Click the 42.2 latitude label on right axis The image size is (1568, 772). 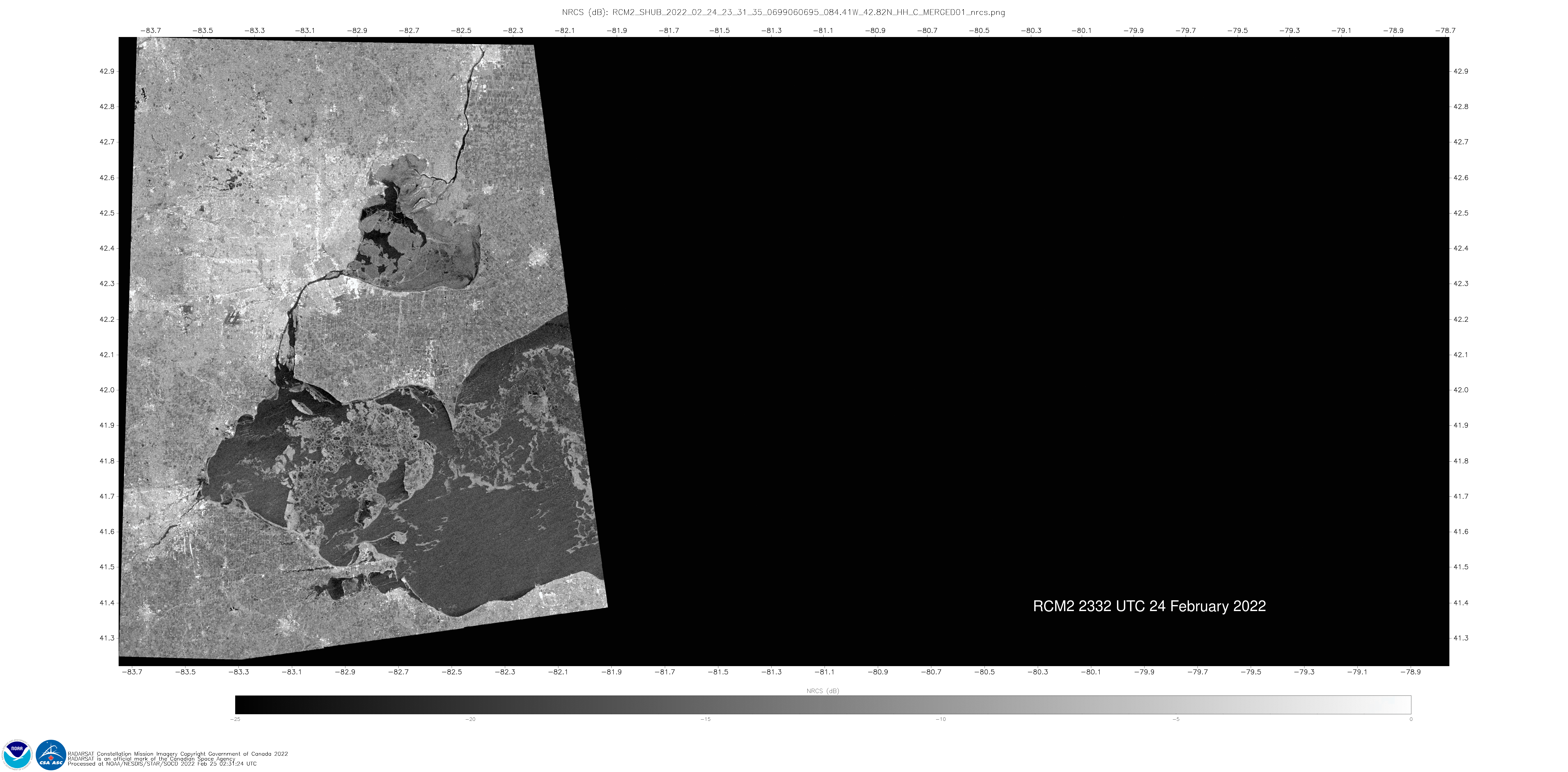click(1461, 320)
